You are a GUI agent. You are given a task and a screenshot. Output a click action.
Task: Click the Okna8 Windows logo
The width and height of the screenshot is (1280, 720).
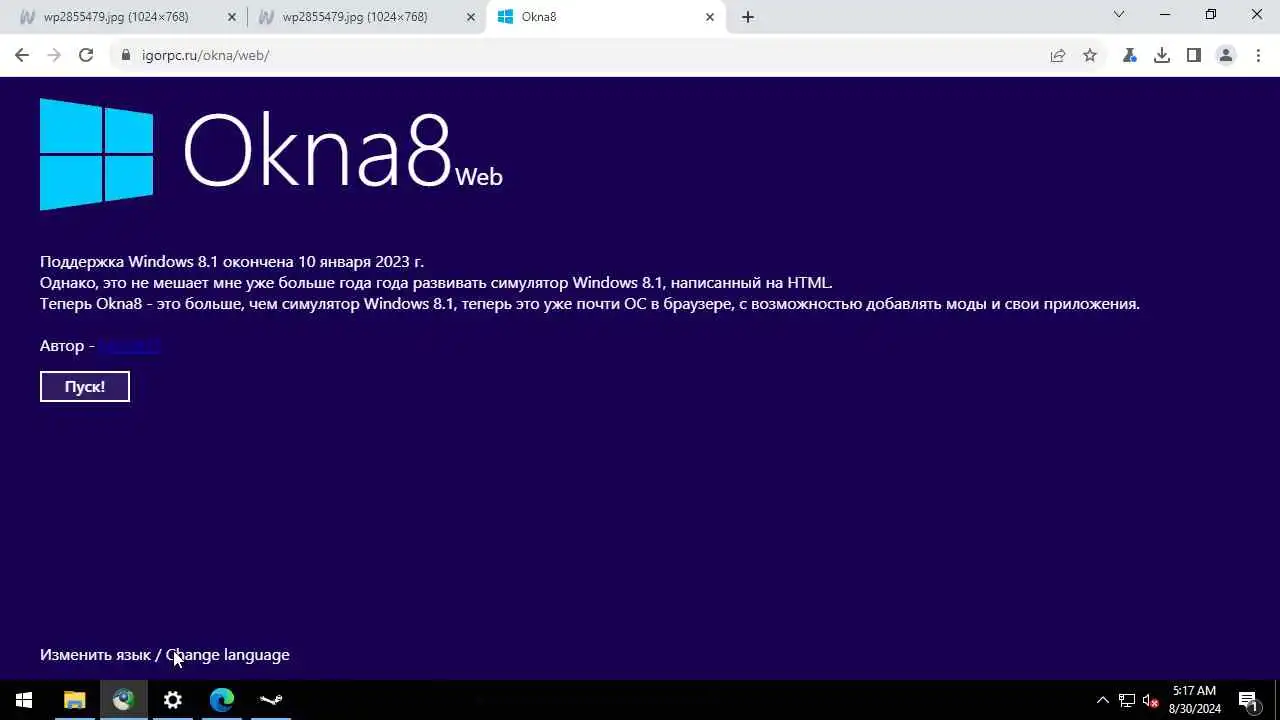[97, 154]
